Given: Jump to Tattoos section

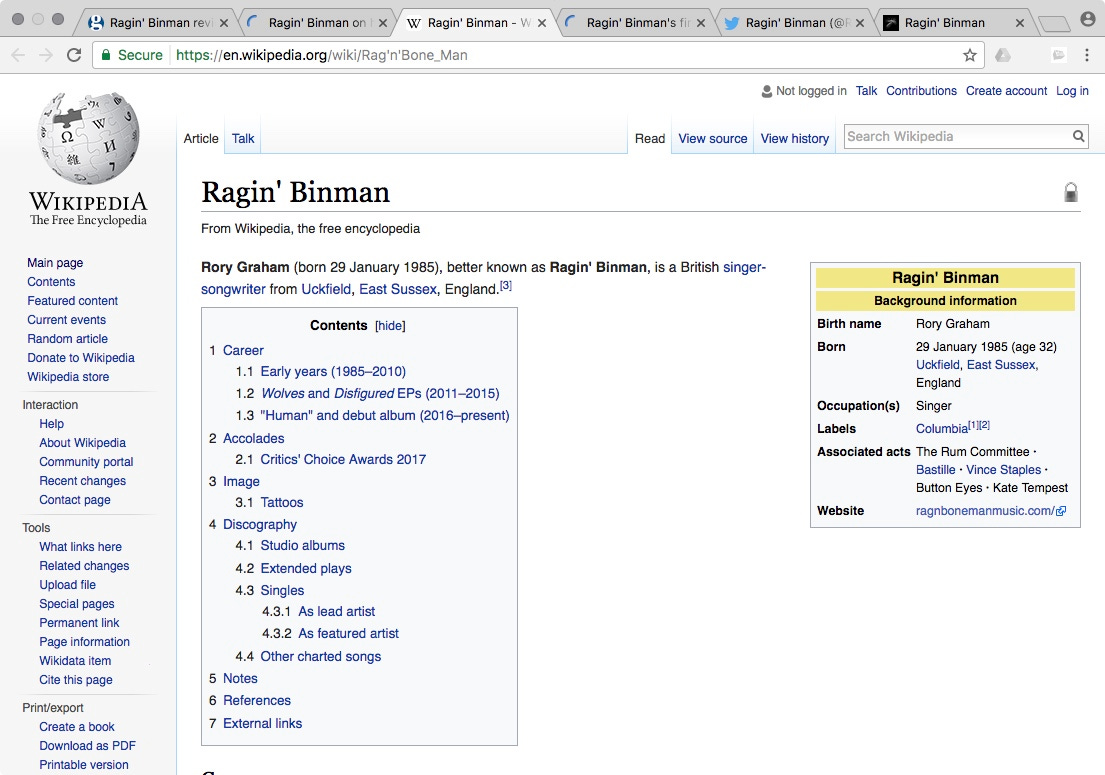Looking at the screenshot, I should point(282,502).
